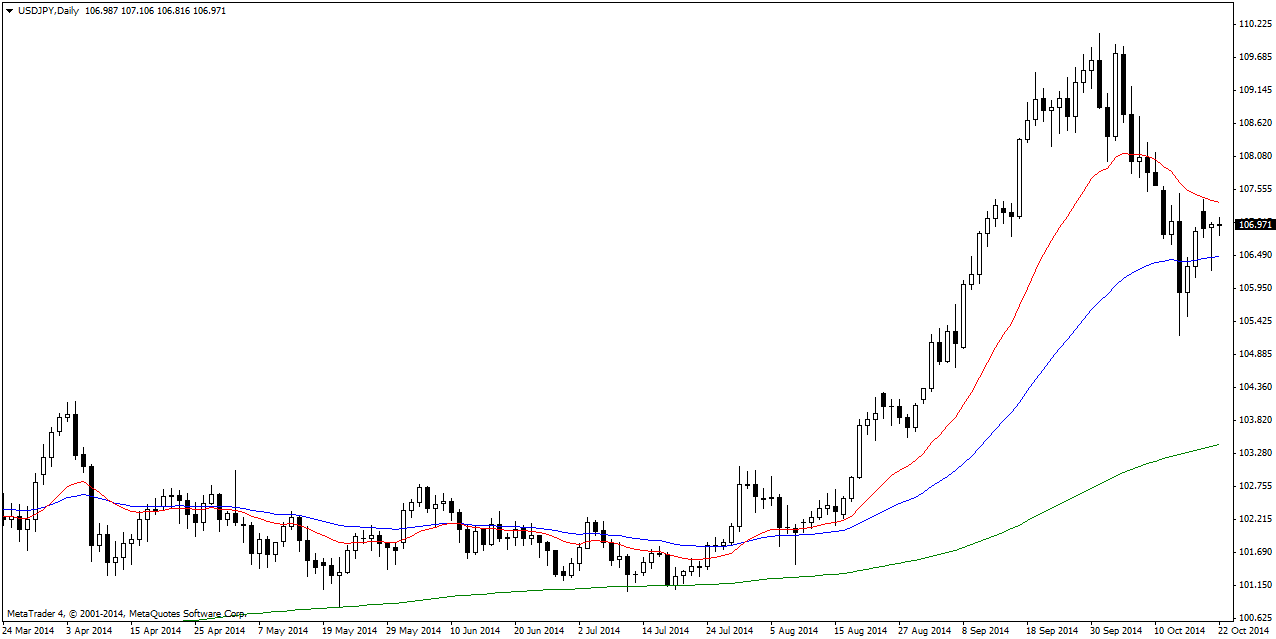Click the 19 May 2014 date label

(349, 631)
